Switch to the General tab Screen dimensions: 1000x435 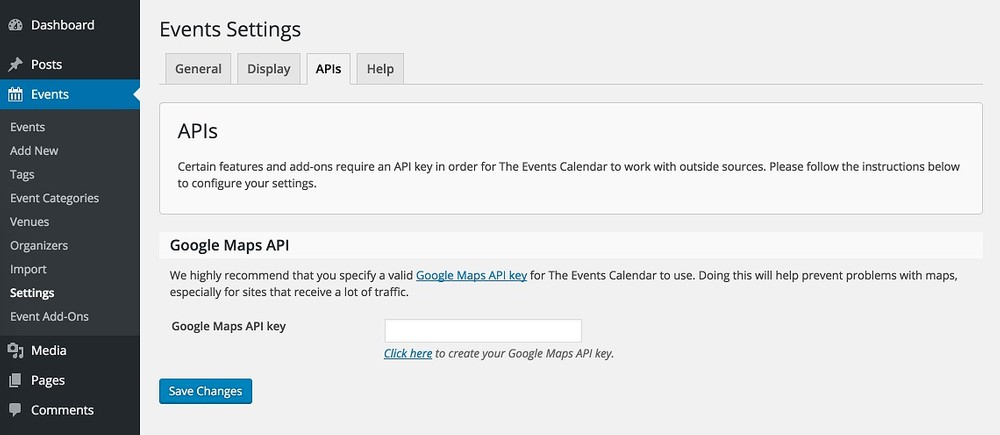tap(198, 69)
